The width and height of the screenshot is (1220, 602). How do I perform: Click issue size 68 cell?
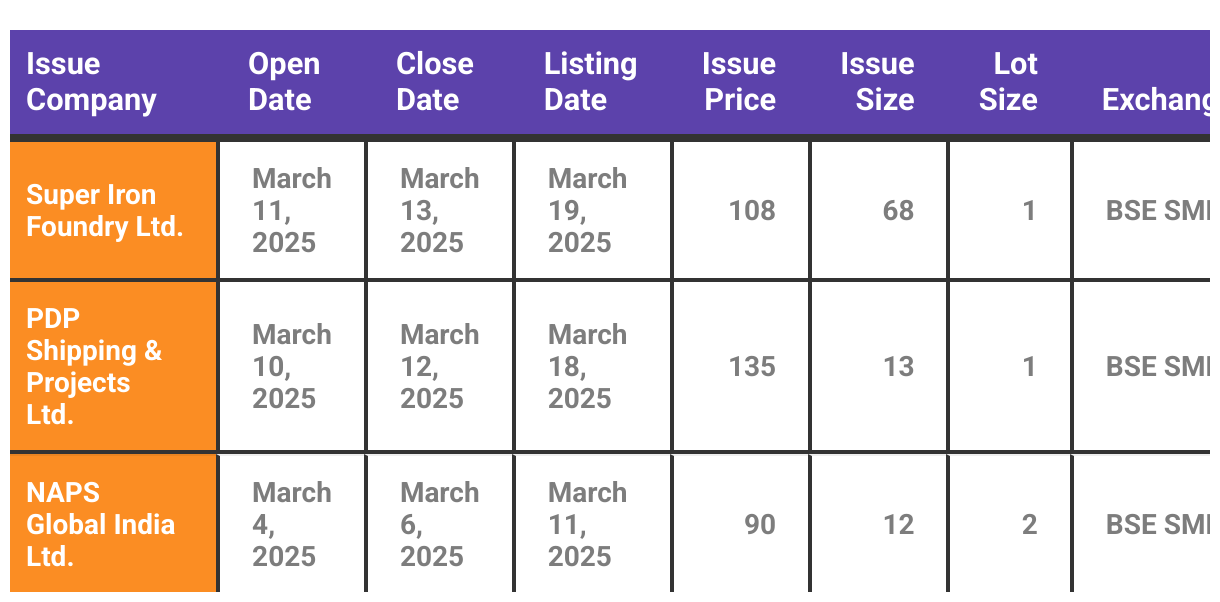click(879, 210)
